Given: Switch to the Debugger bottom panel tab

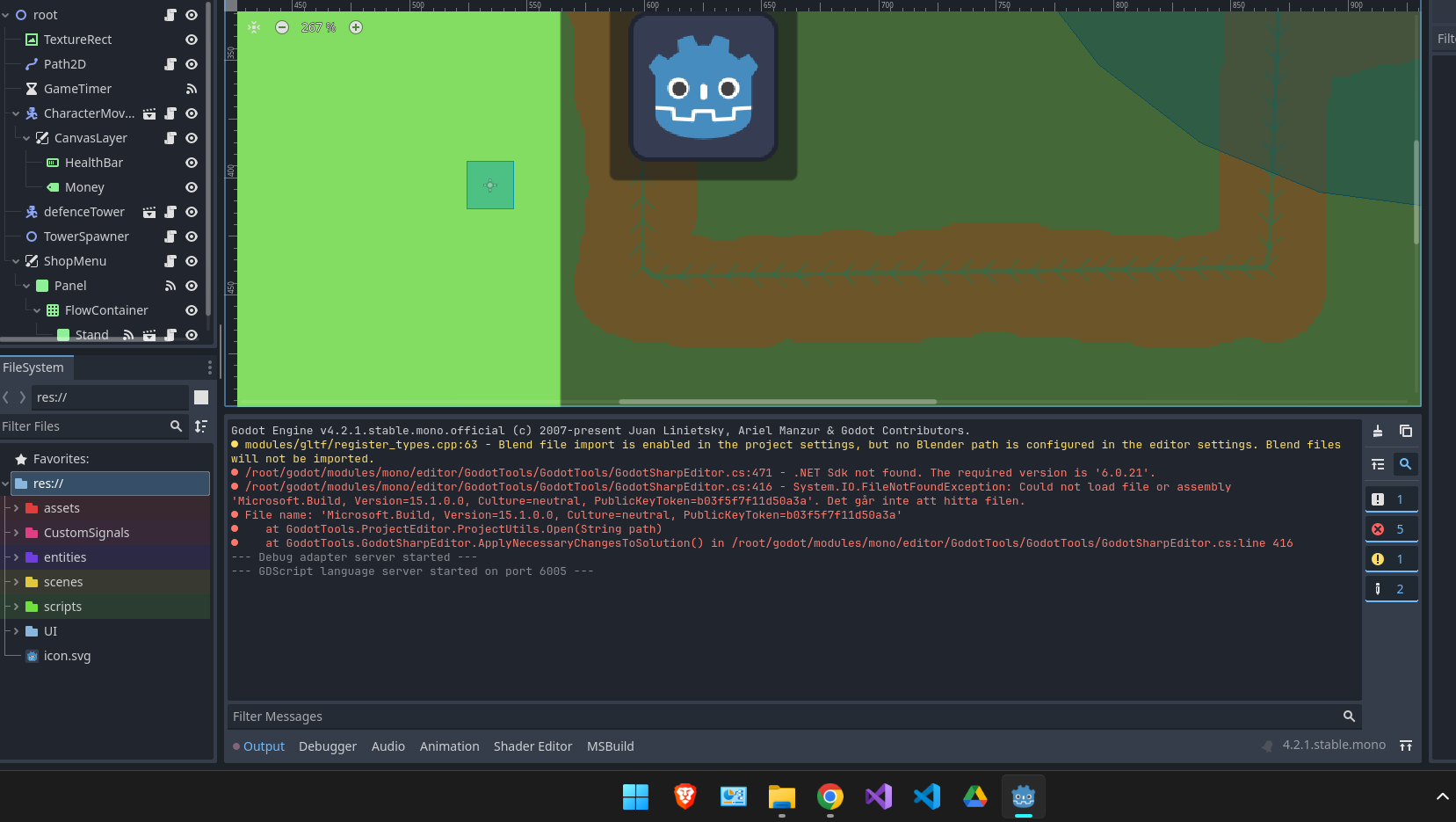Looking at the screenshot, I should tap(327, 746).
